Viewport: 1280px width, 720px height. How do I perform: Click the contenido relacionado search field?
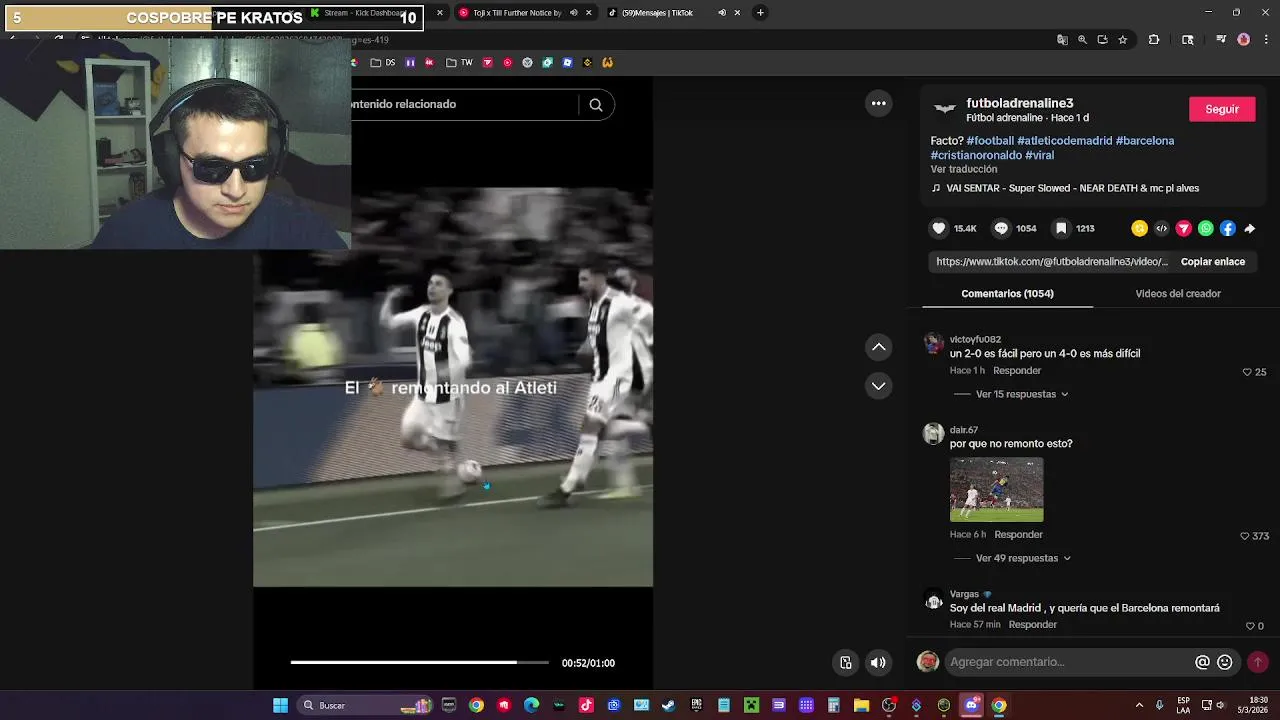point(464,104)
